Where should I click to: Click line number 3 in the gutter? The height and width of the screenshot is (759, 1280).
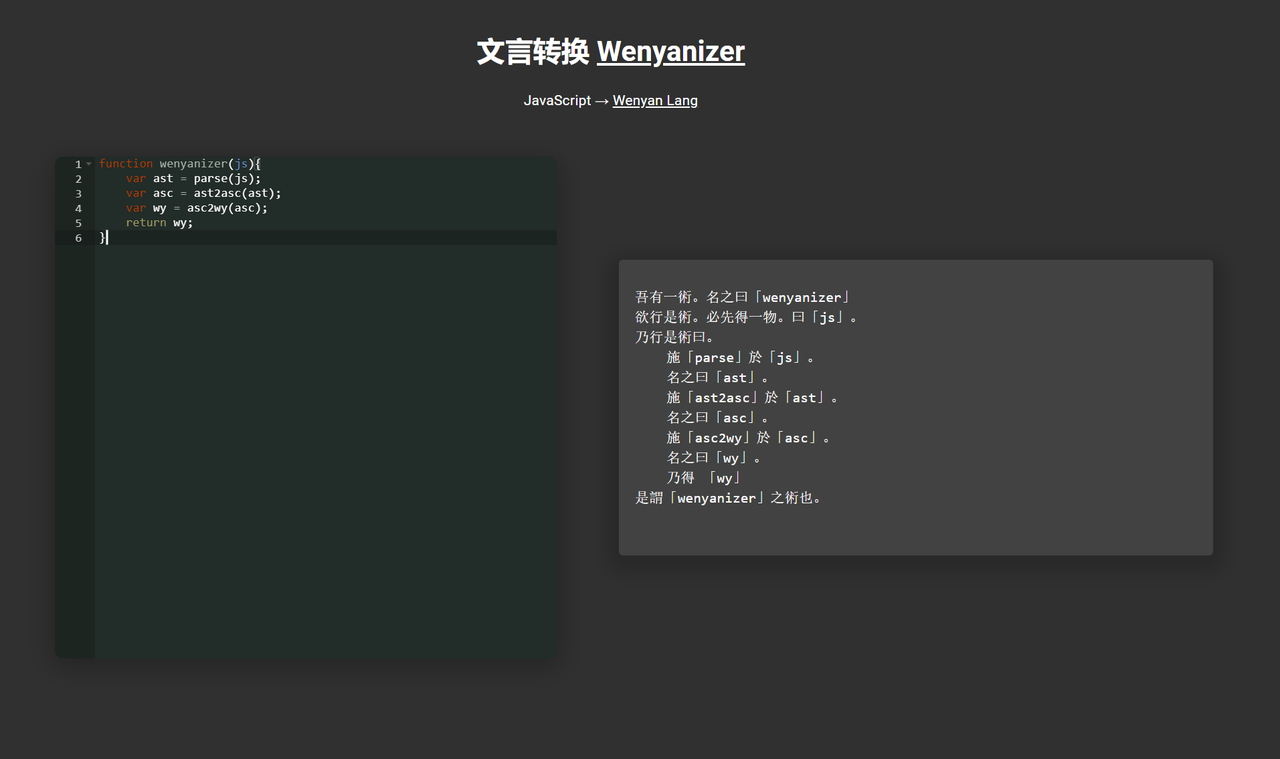tap(78, 194)
